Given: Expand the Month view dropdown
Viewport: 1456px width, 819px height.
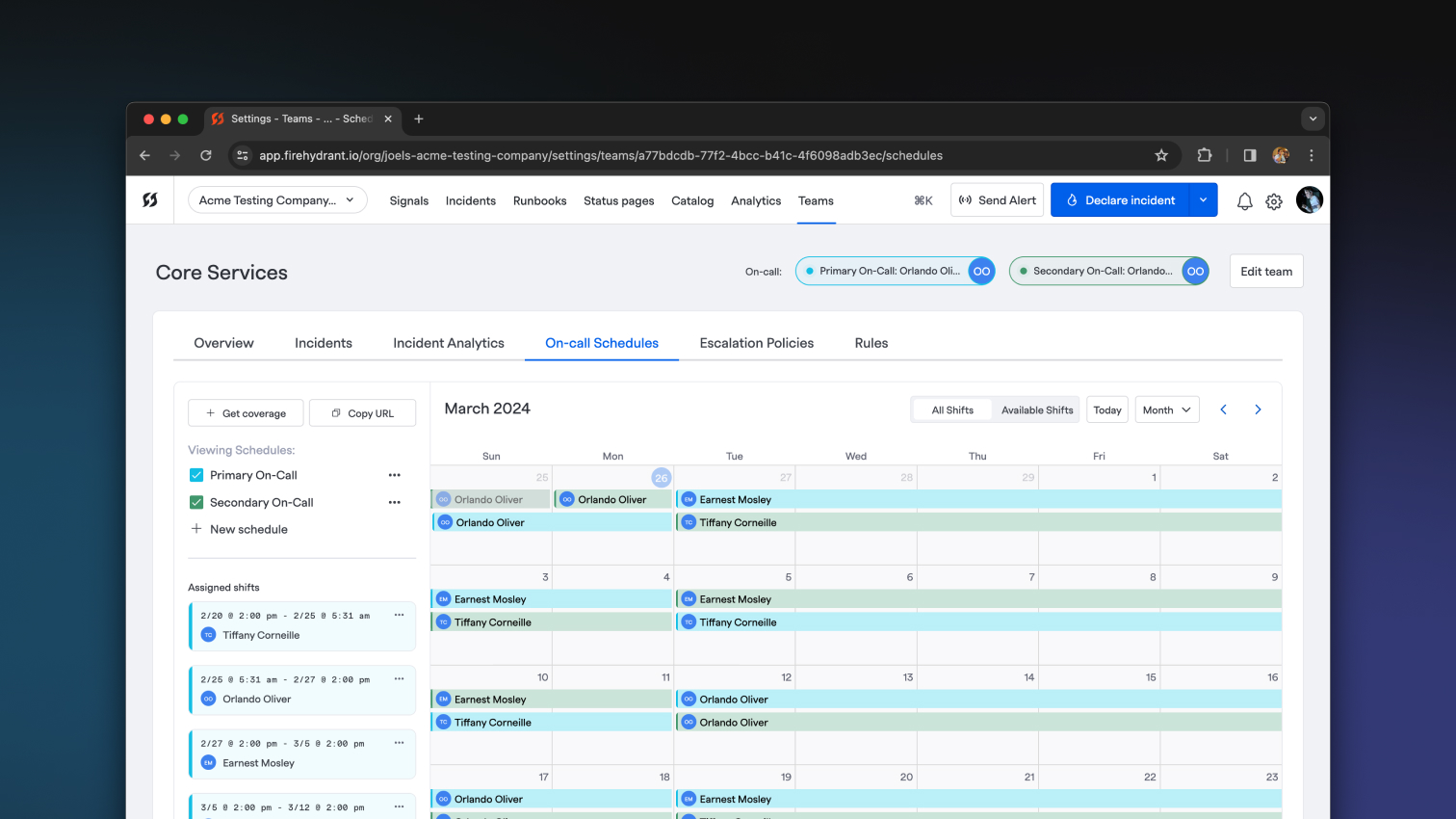Looking at the screenshot, I should click(1166, 409).
